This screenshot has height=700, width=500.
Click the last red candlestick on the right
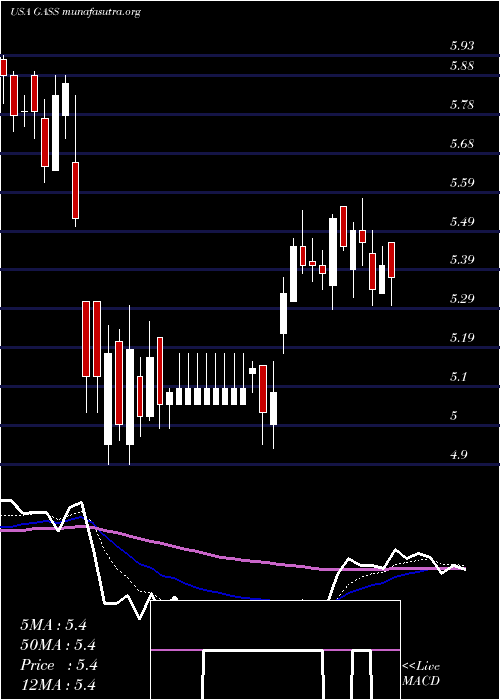pyautogui.click(x=392, y=260)
